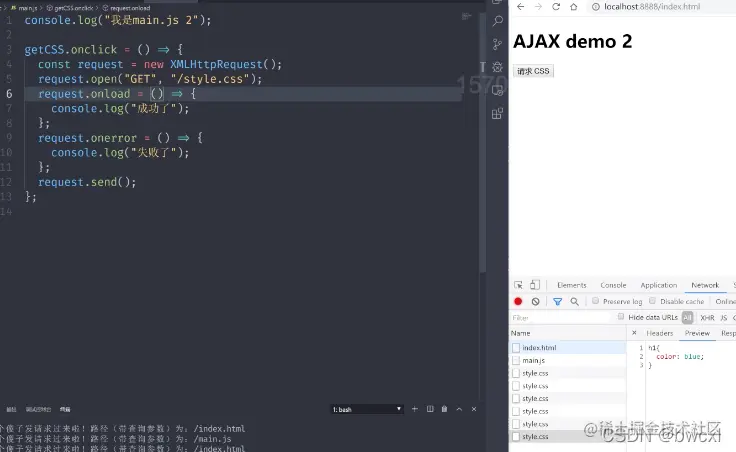Viewport: 736px width, 452px height.
Task: Go forward in the browser
Action: coord(538,7)
